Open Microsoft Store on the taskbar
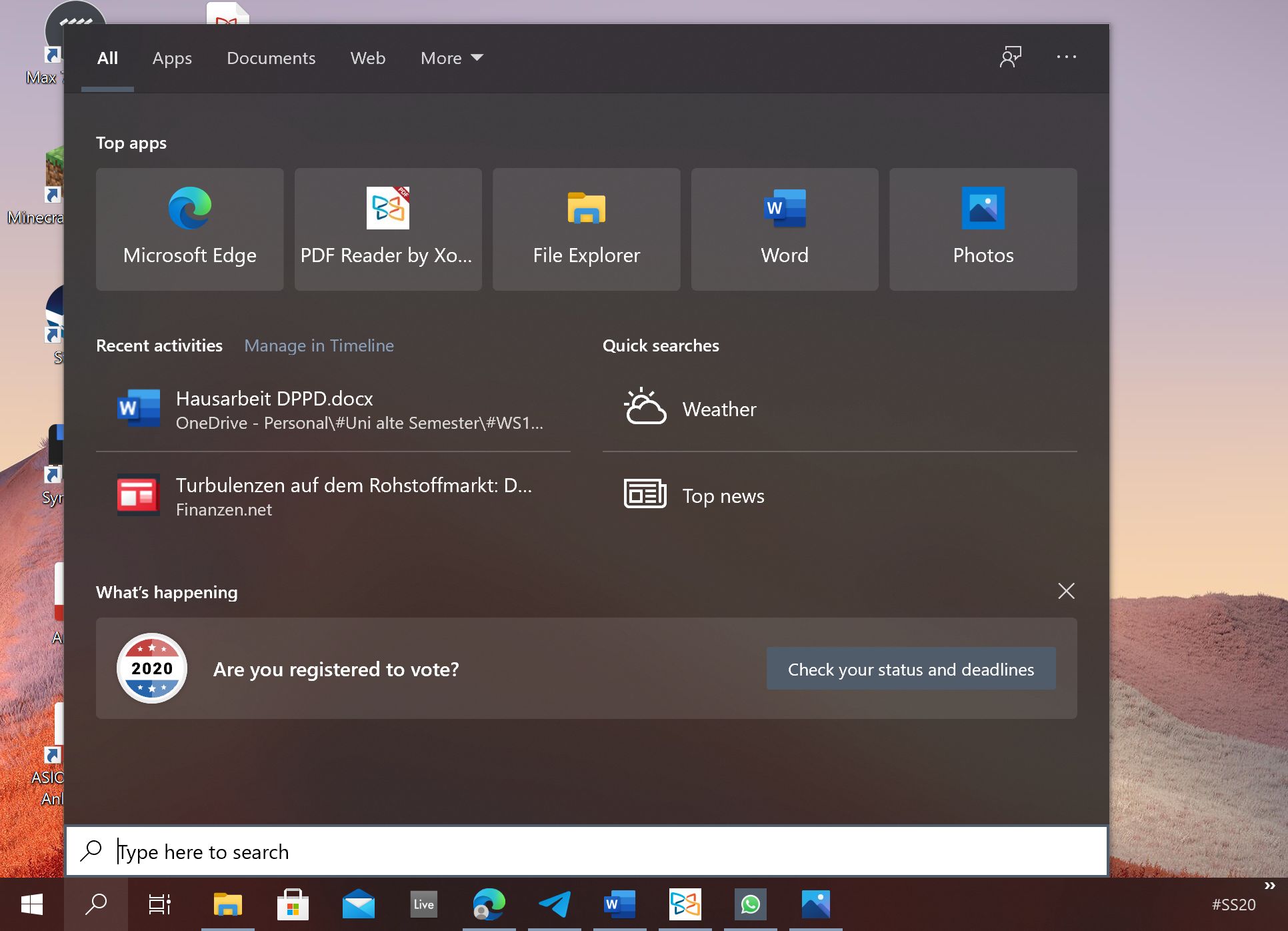Viewport: 1288px width, 931px height. (293, 904)
